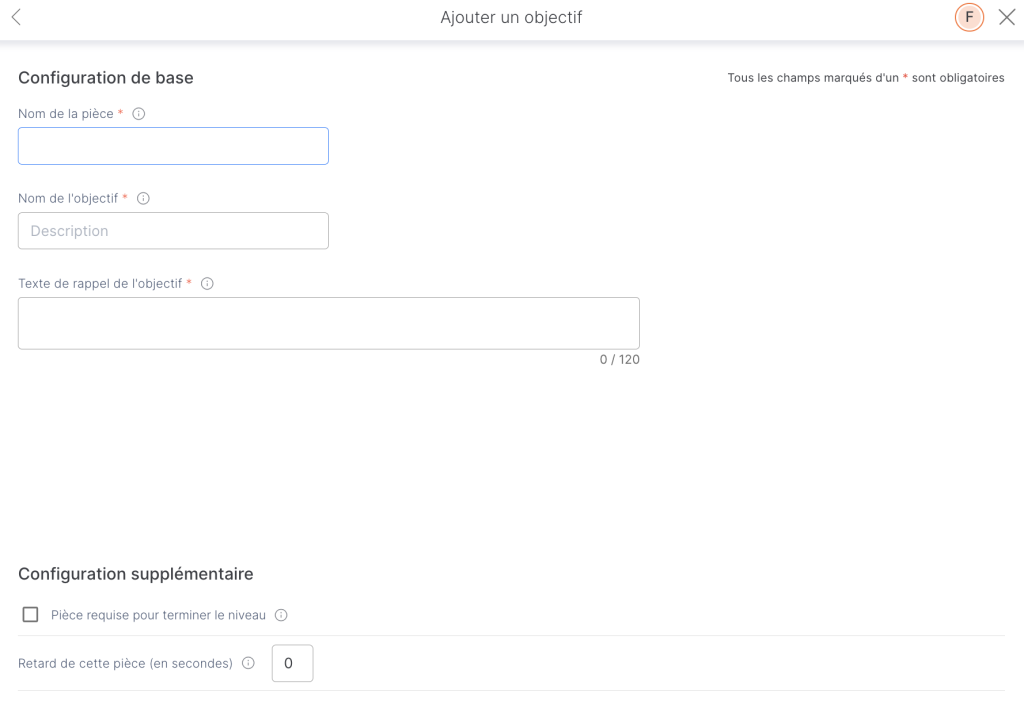Screen dimensions: 1024x708
Task: Click the Nom de la pièce field label
Action: click(x=66, y=114)
